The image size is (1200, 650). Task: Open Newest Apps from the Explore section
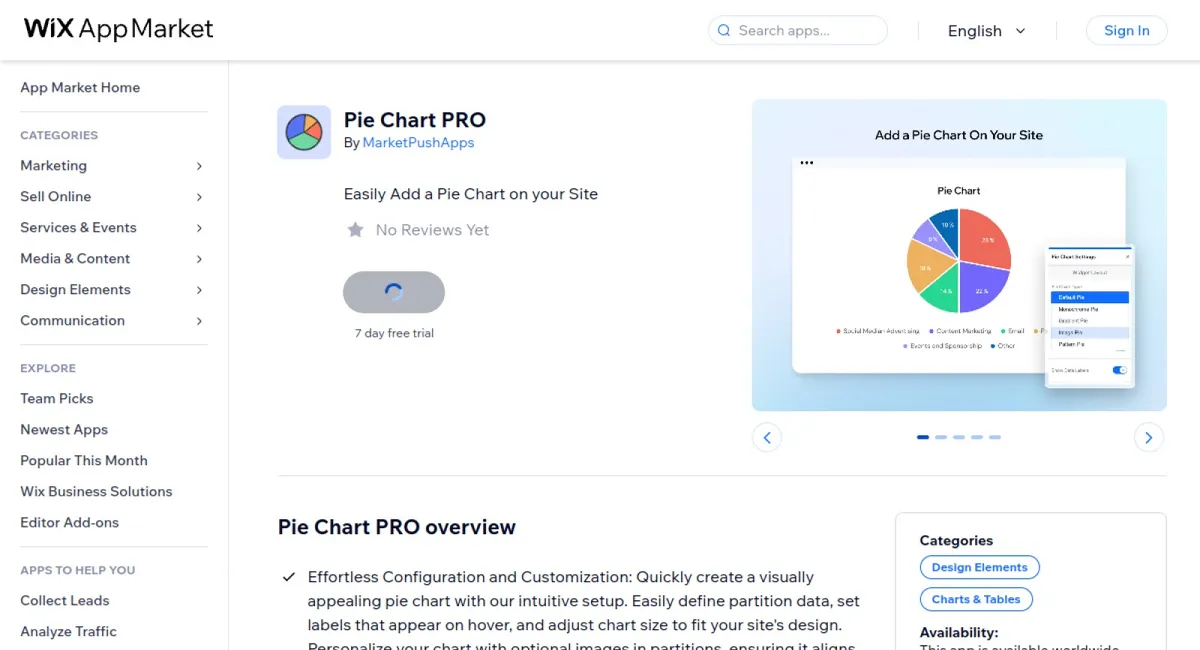click(63, 429)
